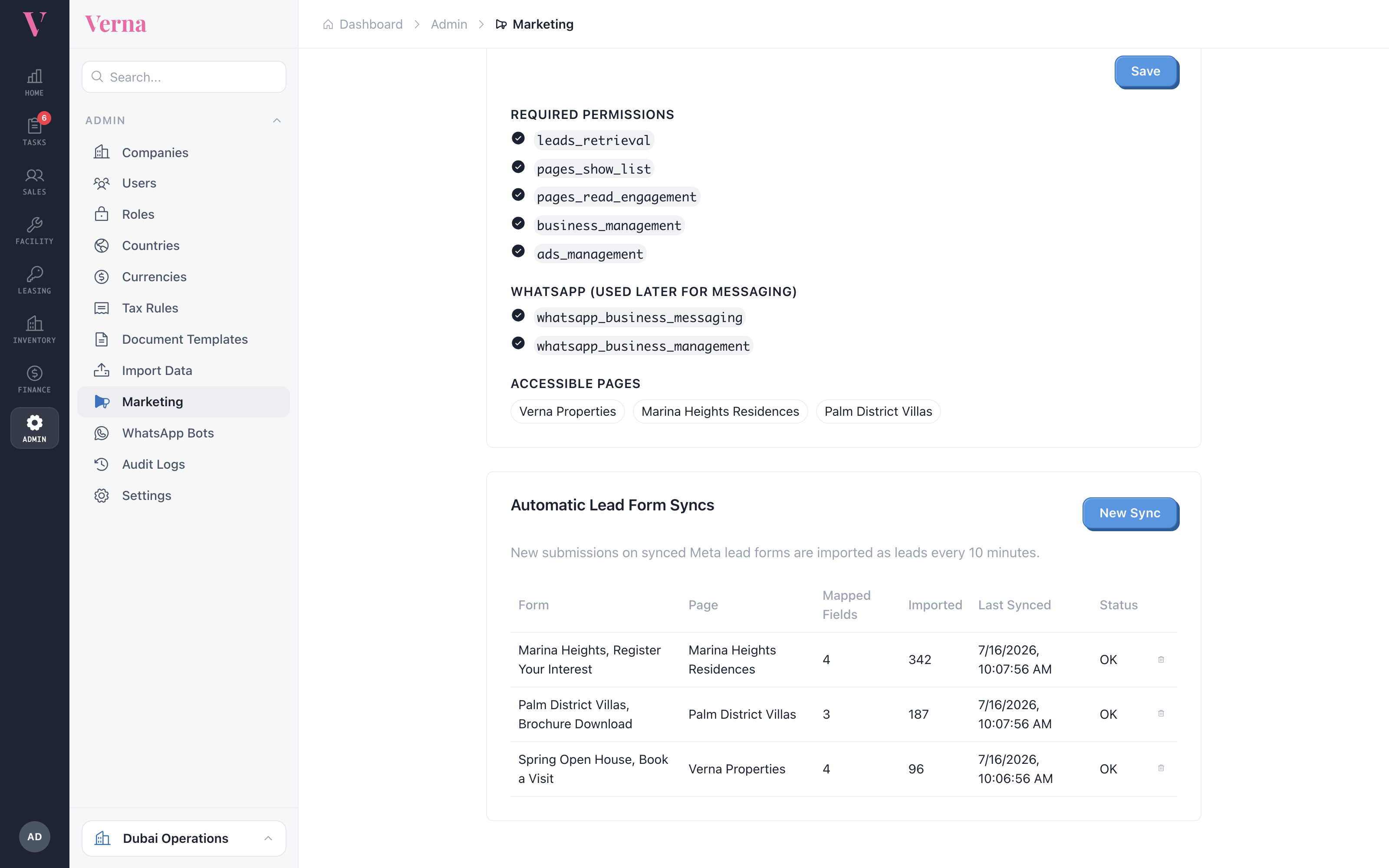The image size is (1389, 868).
Task: Click the ads_management check icon
Action: tap(518, 251)
